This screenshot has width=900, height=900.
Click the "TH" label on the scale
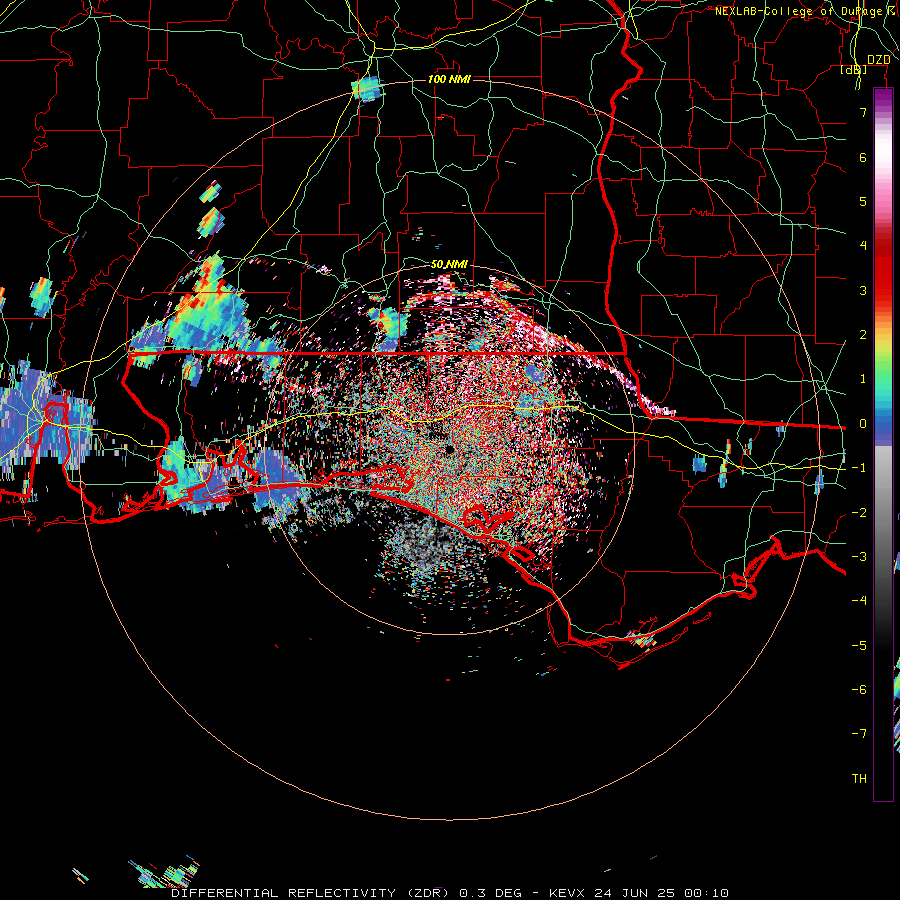tap(859, 778)
